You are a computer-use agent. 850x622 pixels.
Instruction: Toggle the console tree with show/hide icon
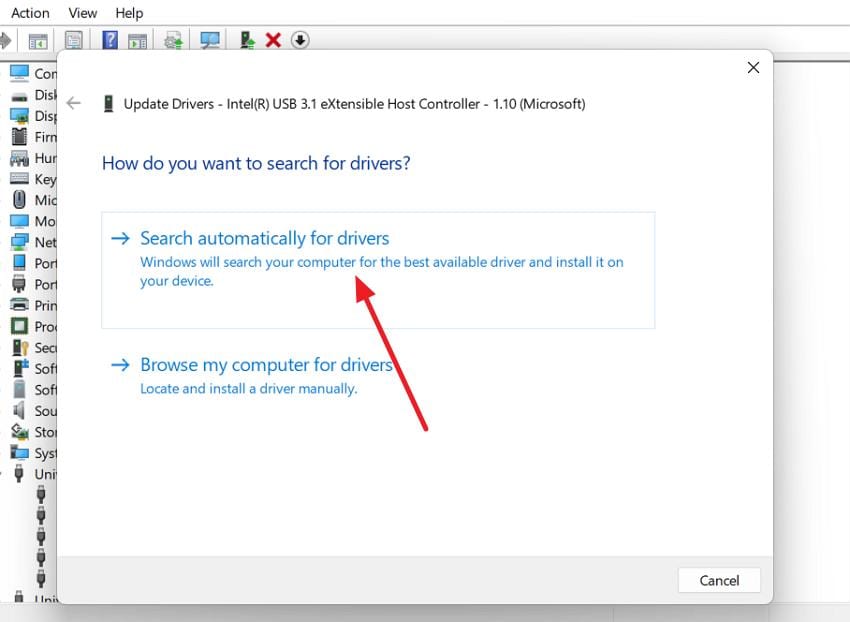36,40
